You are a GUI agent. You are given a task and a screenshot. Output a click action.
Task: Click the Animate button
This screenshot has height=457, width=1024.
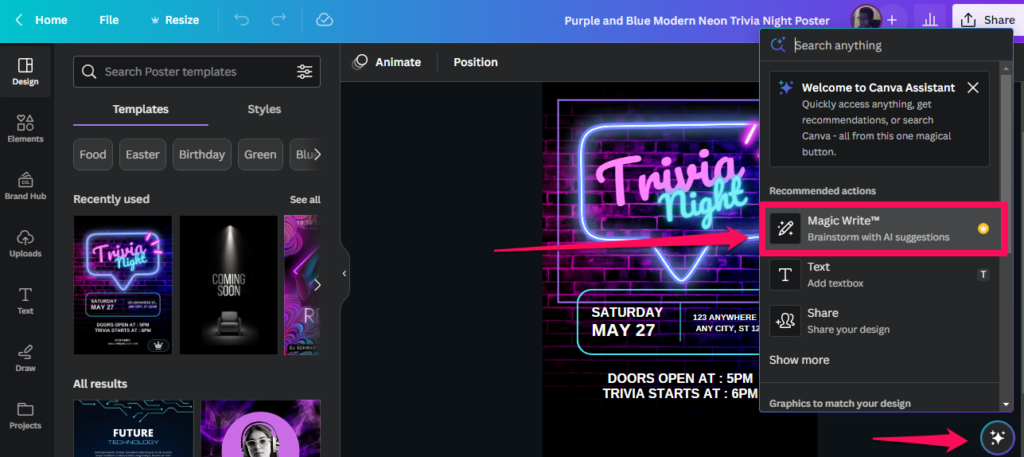[x=388, y=62]
